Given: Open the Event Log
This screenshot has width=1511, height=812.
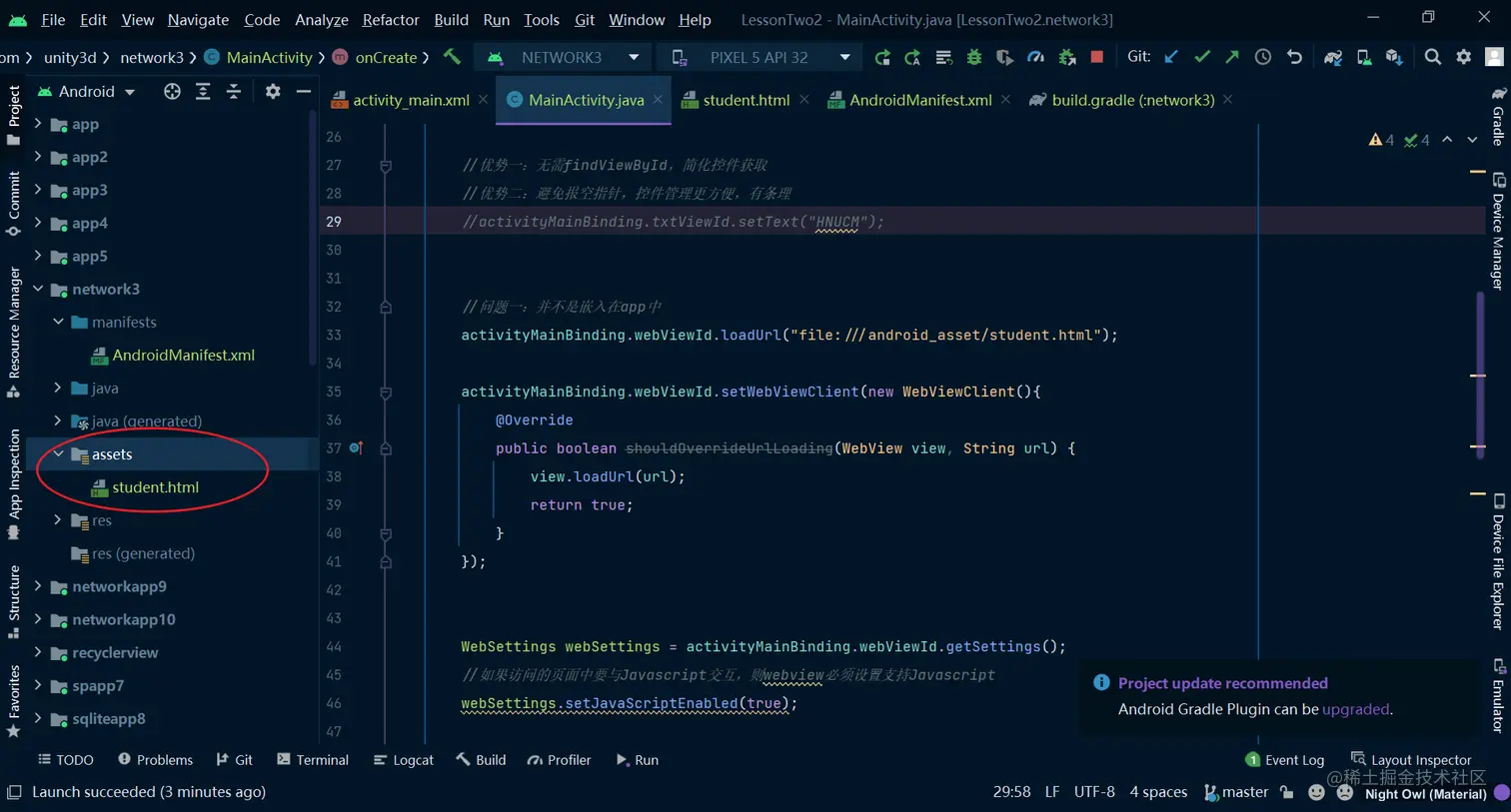Looking at the screenshot, I should click(x=1285, y=760).
